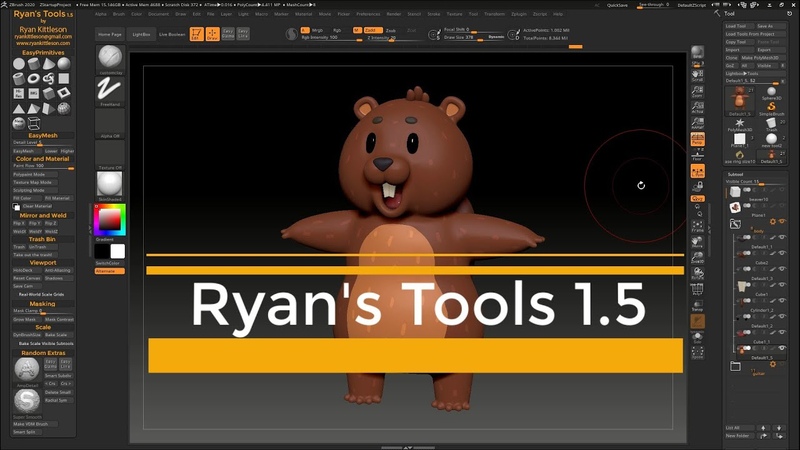Image resolution: width=800 pixels, height=450 pixels.
Task: Toggle Draw mode button
Action: [212, 34]
